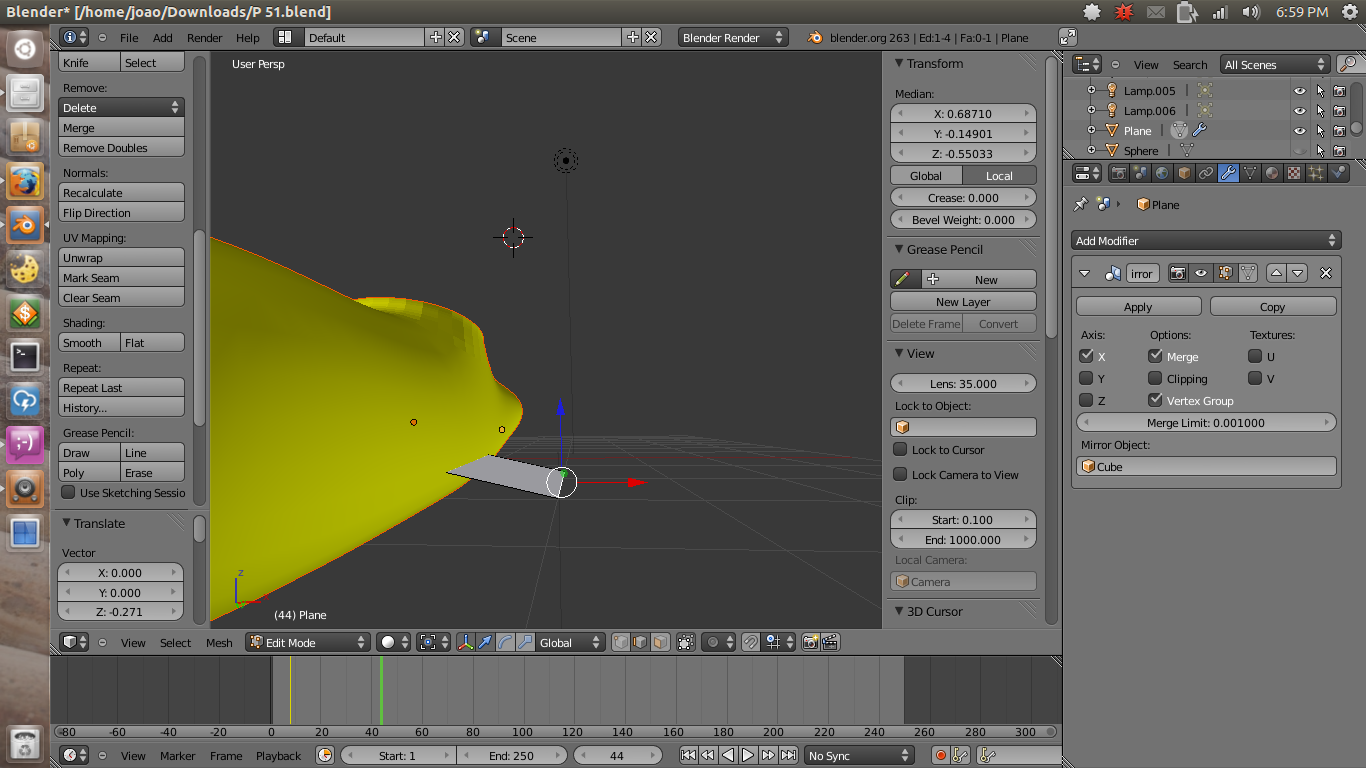The width and height of the screenshot is (1366, 768).
Task: Open the Particles properties sparkle icon
Action: click(x=1317, y=173)
